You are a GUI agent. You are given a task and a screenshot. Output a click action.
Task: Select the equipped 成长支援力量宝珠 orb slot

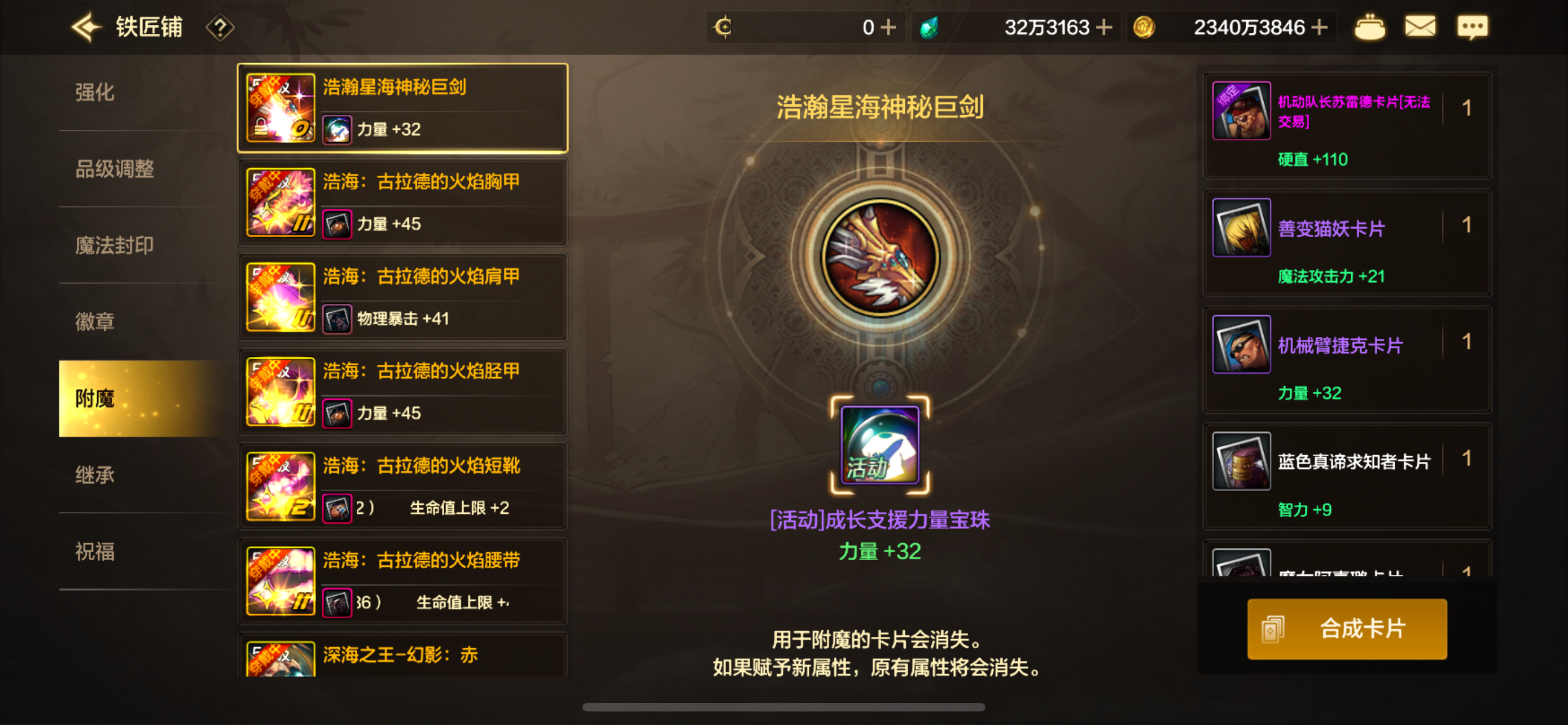[879, 445]
